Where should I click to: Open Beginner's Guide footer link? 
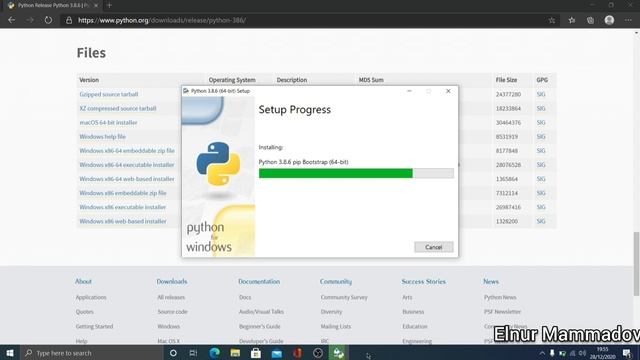[x=260, y=326]
